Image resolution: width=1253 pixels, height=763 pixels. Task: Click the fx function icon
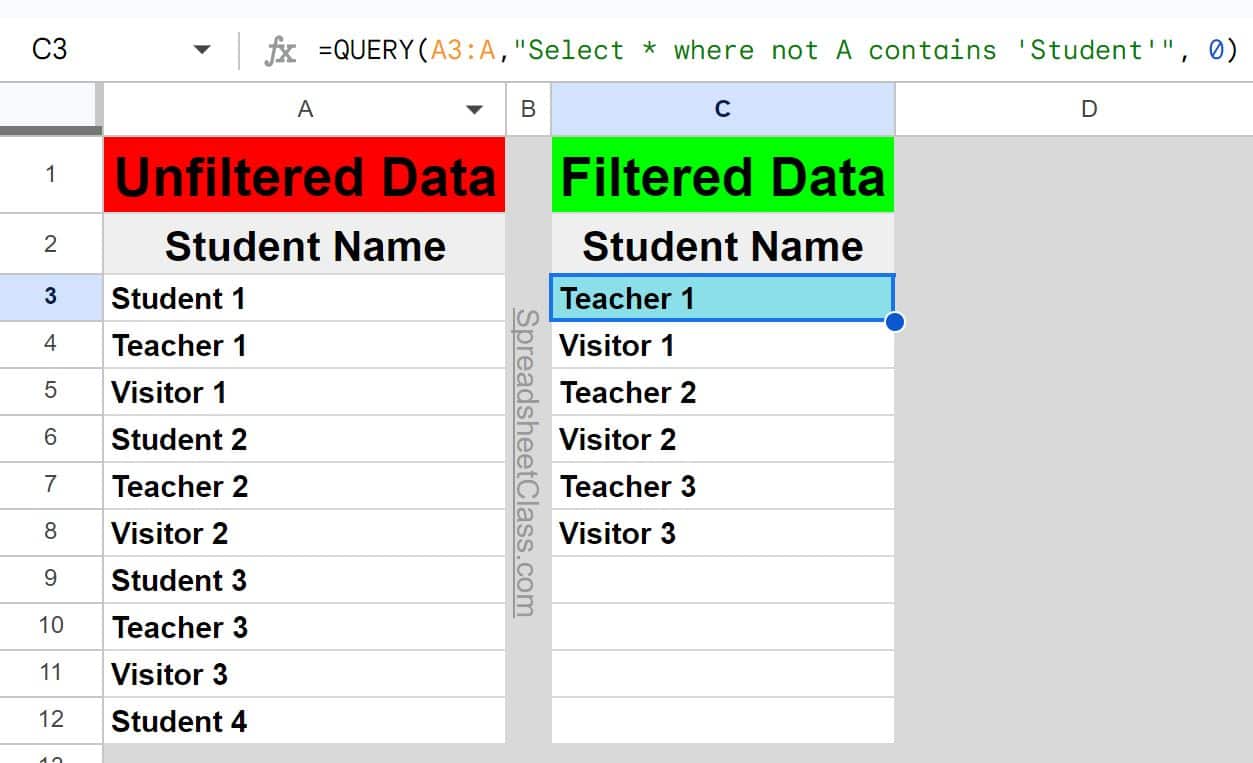(281, 51)
